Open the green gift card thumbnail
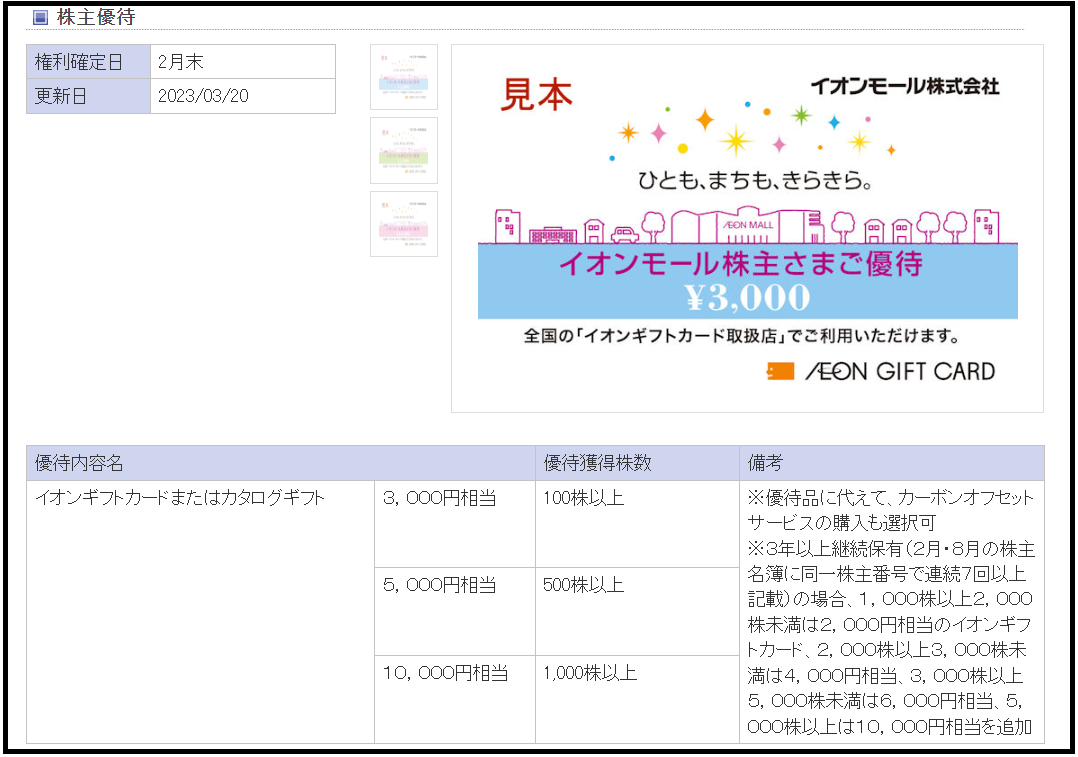The width and height of the screenshot is (1078, 757). tap(404, 151)
